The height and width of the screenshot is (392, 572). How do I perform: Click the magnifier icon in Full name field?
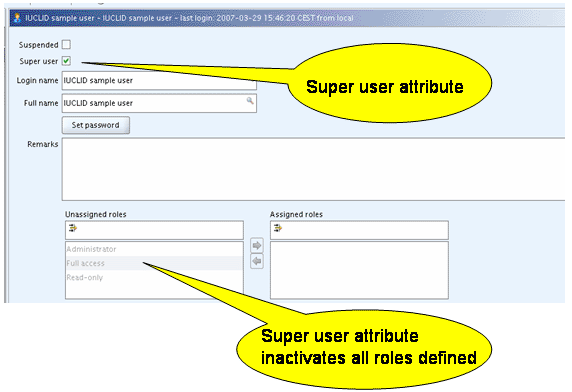click(250, 101)
